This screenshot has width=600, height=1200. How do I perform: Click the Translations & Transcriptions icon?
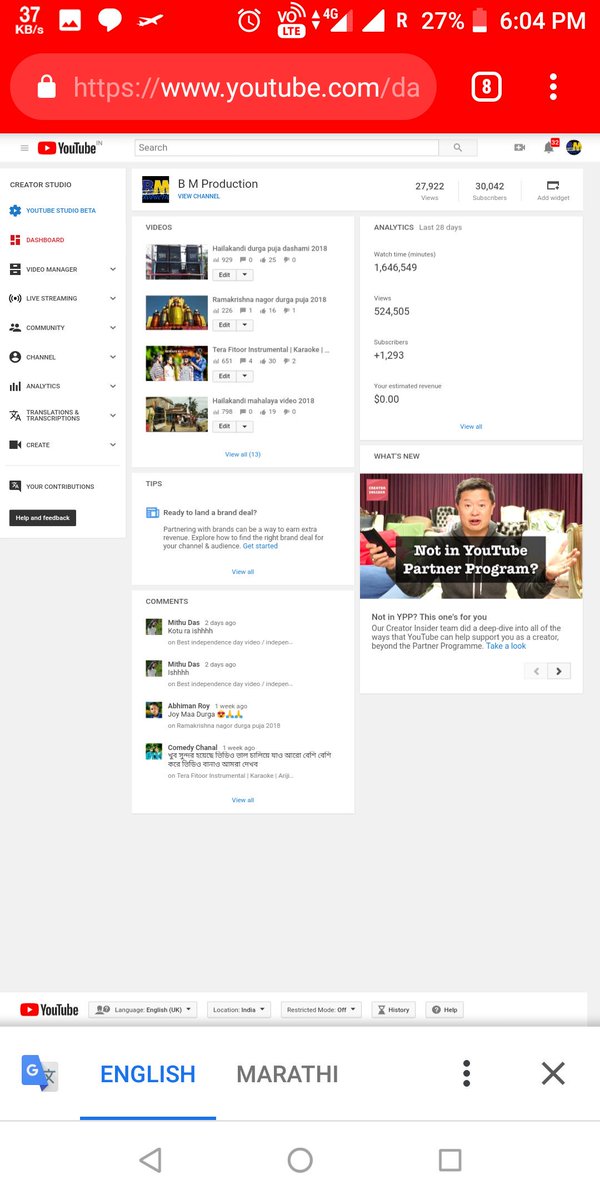click(15, 415)
